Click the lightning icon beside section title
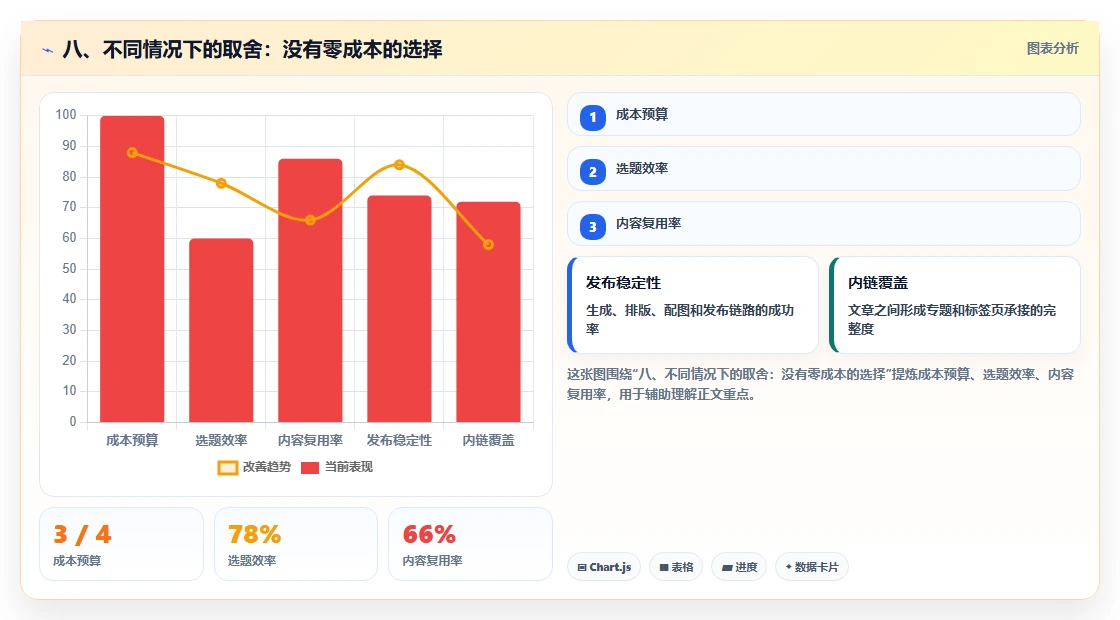Image resolution: width=1120 pixels, height=620 pixels. click(47, 50)
